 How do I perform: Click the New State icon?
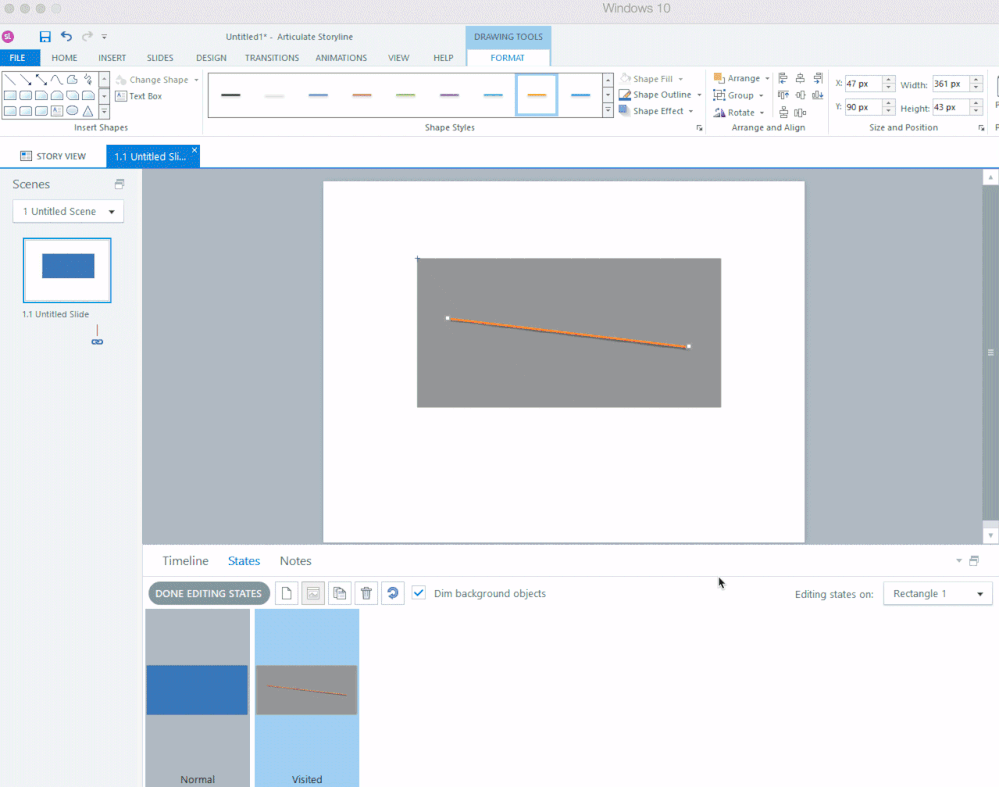tap(287, 594)
